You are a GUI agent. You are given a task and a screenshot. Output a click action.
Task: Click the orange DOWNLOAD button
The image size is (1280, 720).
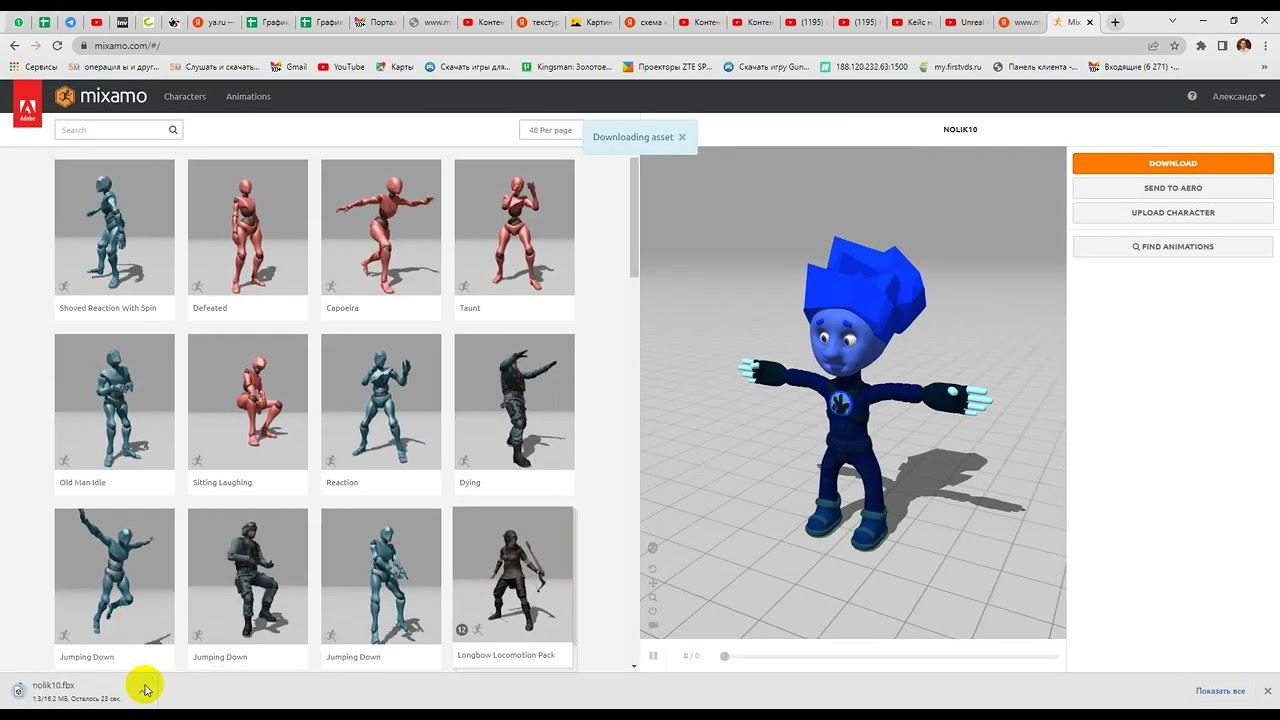tap(1173, 163)
